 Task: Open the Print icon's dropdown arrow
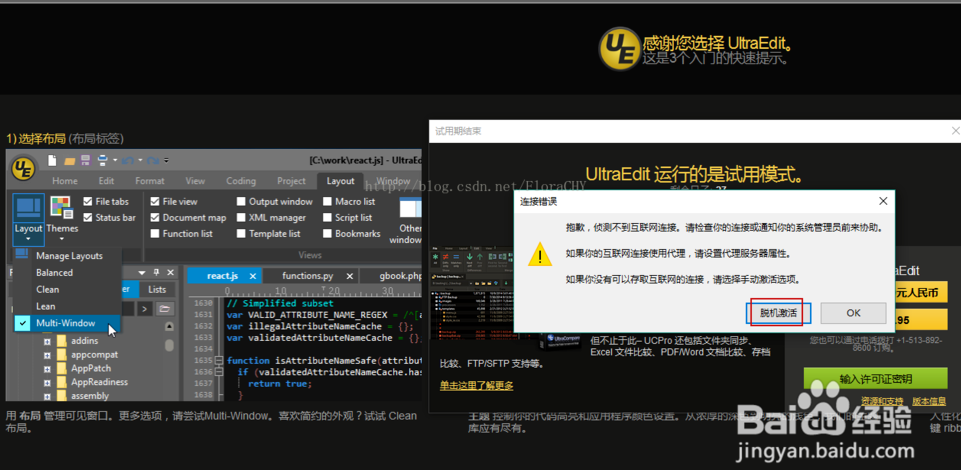point(115,161)
